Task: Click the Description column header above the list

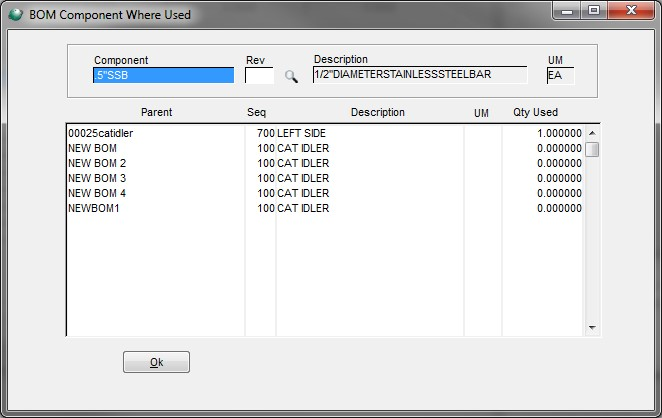Action: point(378,112)
